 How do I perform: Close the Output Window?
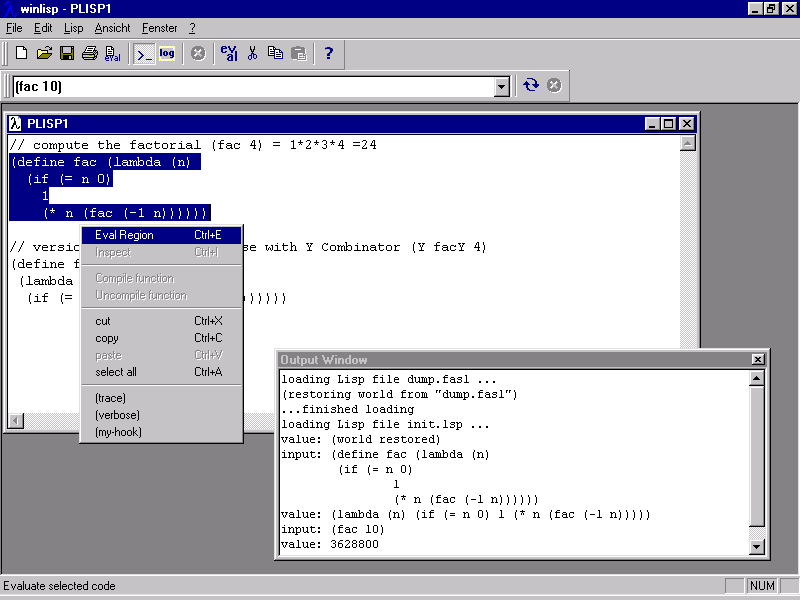pos(758,360)
